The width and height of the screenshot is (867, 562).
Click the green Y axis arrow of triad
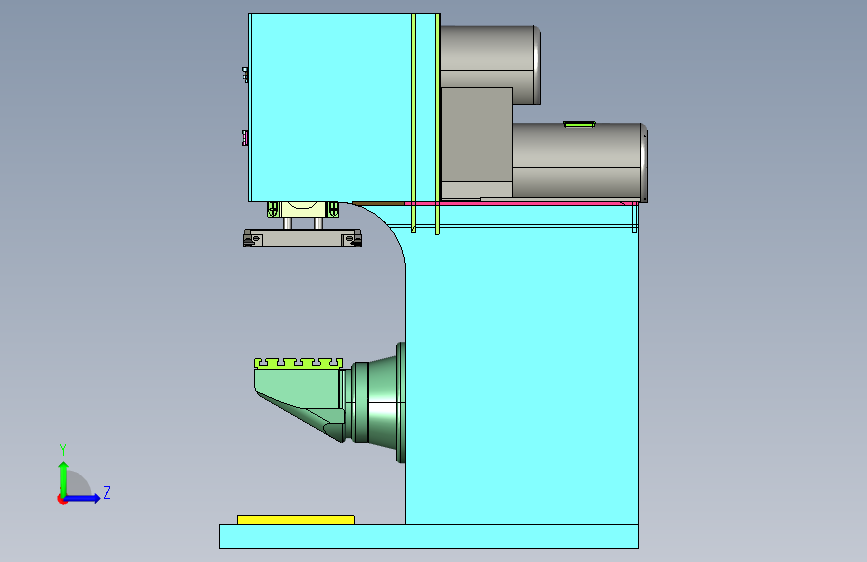[x=64, y=480]
